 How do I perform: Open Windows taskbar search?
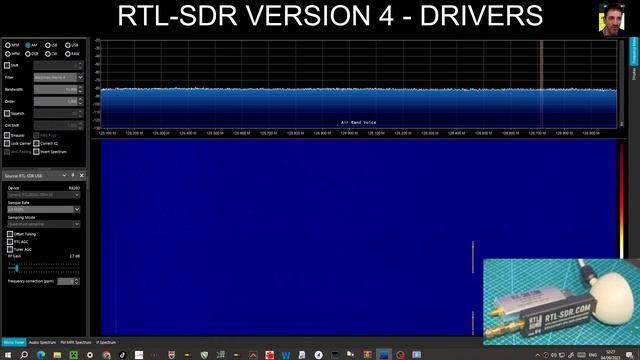click(x=24, y=355)
